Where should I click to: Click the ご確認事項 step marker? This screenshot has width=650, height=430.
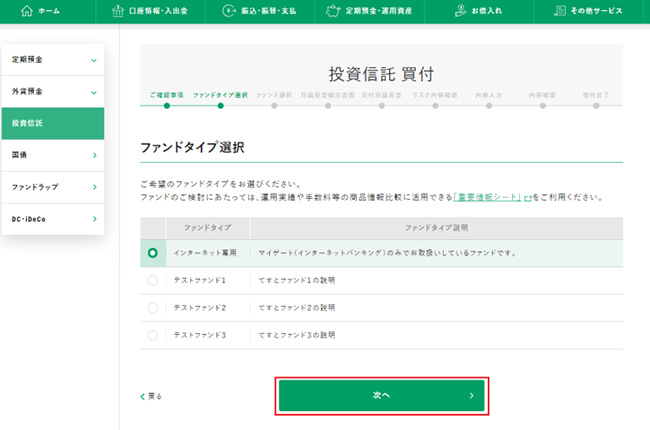167,106
